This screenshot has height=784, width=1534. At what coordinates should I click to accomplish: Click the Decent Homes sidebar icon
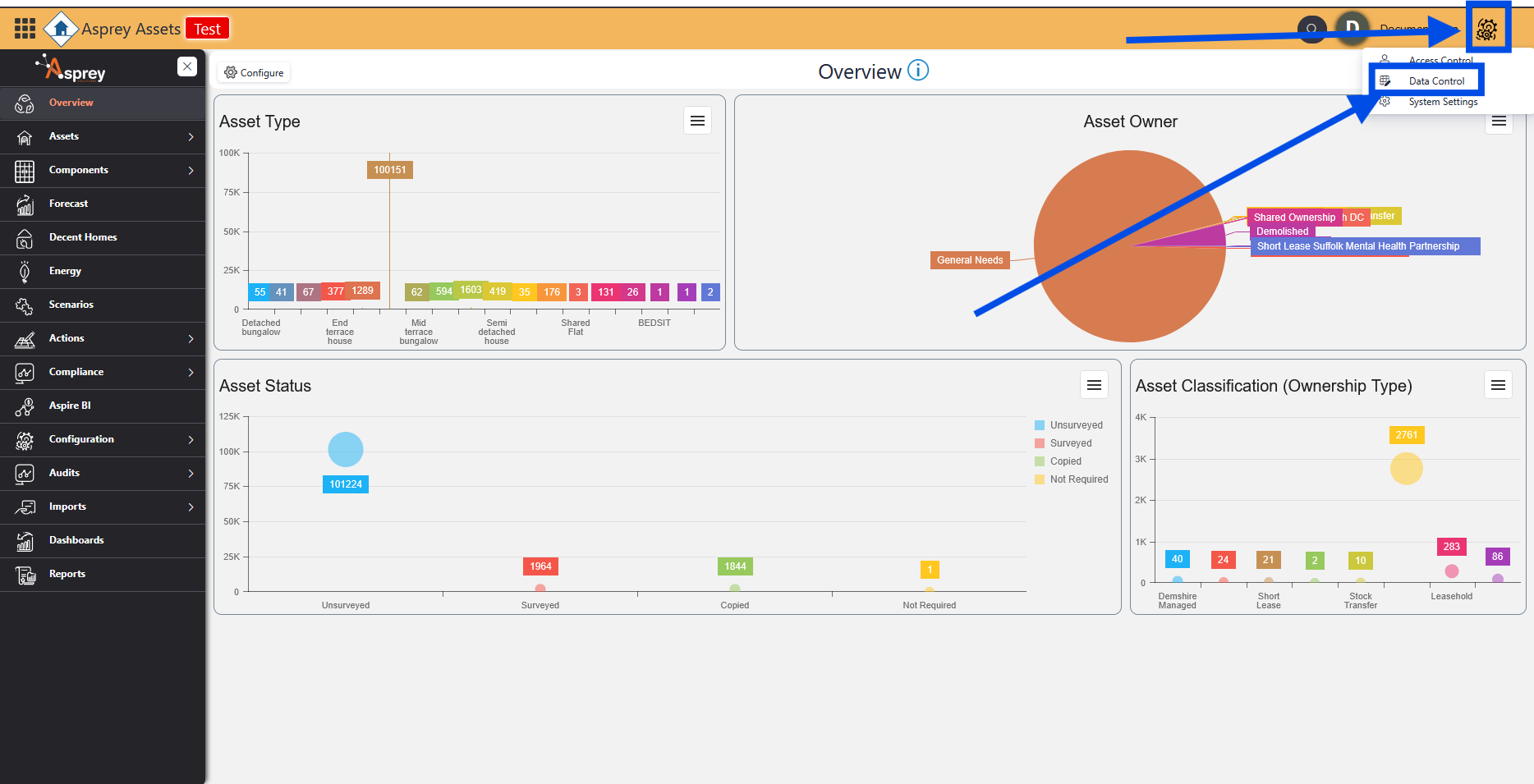pyautogui.click(x=25, y=238)
